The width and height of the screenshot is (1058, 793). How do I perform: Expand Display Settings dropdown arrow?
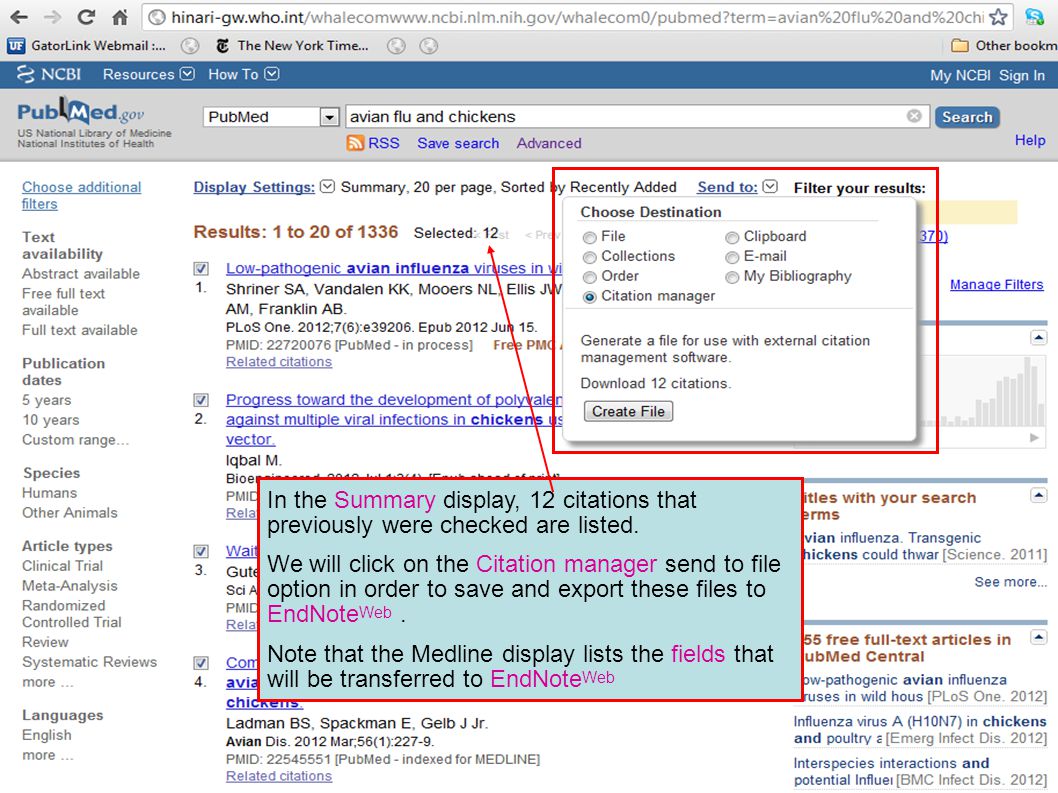pos(327,186)
